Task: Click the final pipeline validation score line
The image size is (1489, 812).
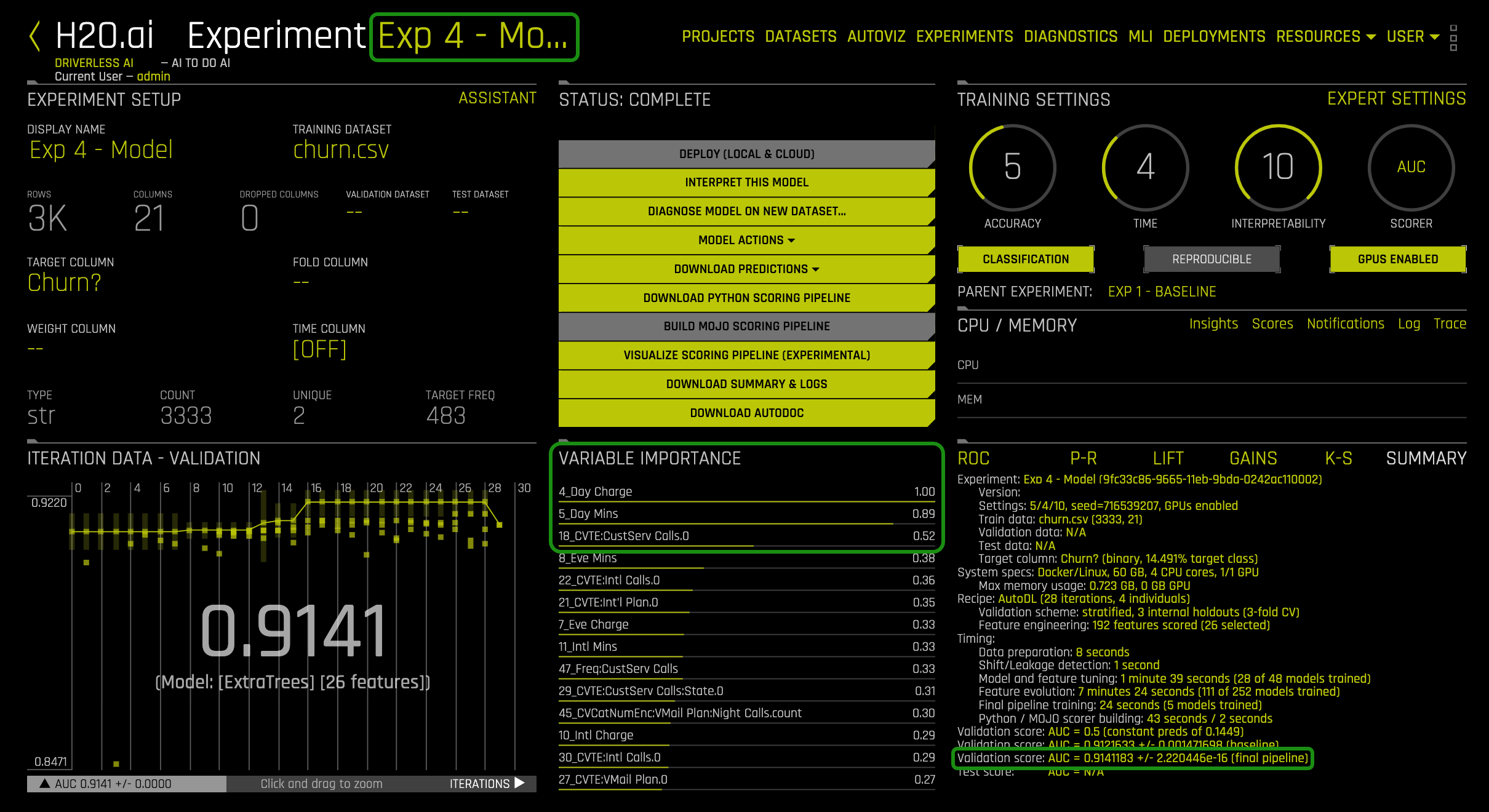Action: click(1133, 758)
